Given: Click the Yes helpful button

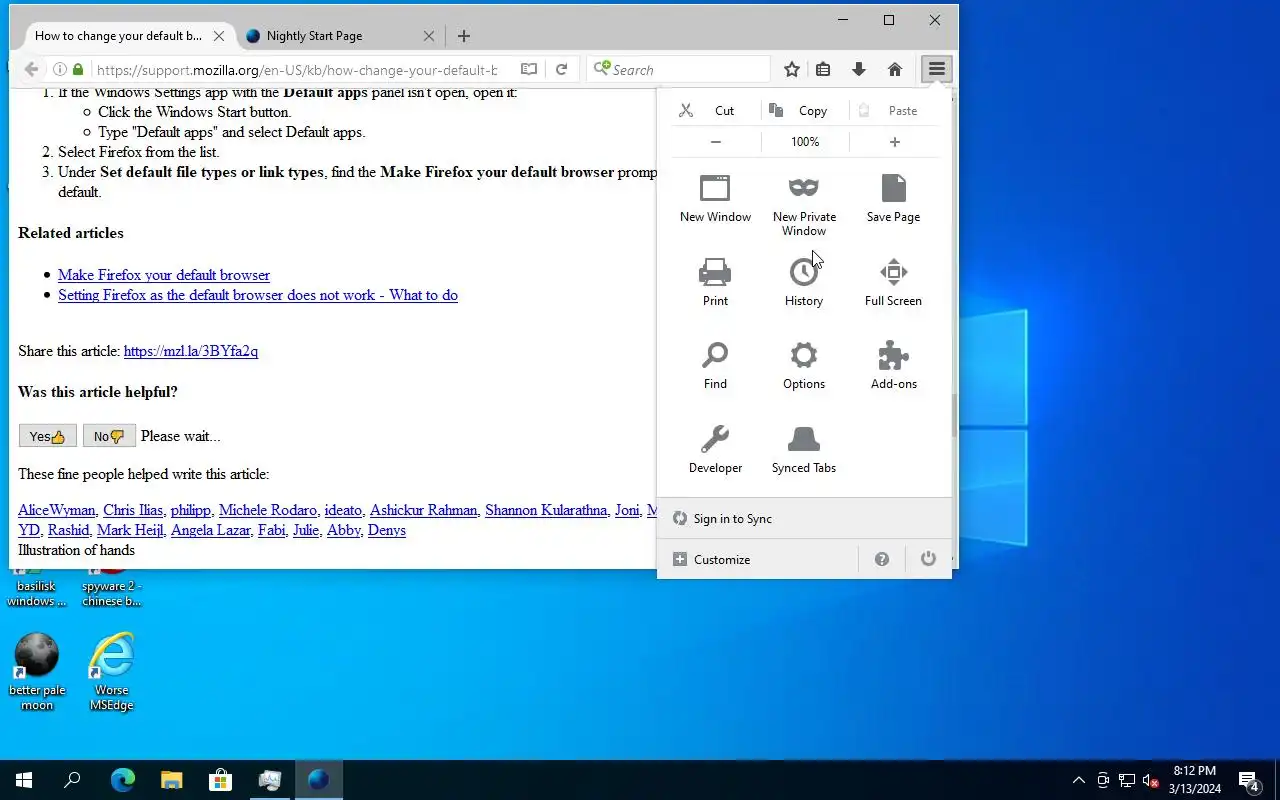Looking at the screenshot, I should click(x=47, y=436).
